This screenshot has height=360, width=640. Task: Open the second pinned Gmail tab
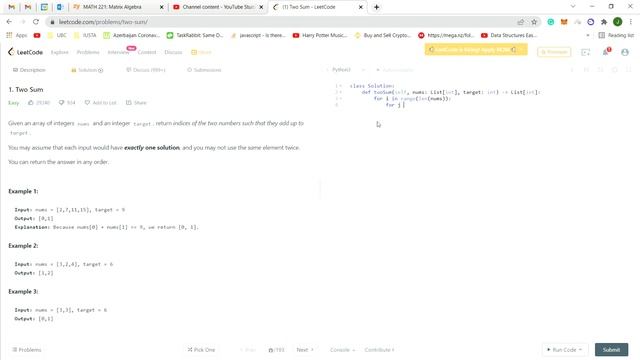28,7
